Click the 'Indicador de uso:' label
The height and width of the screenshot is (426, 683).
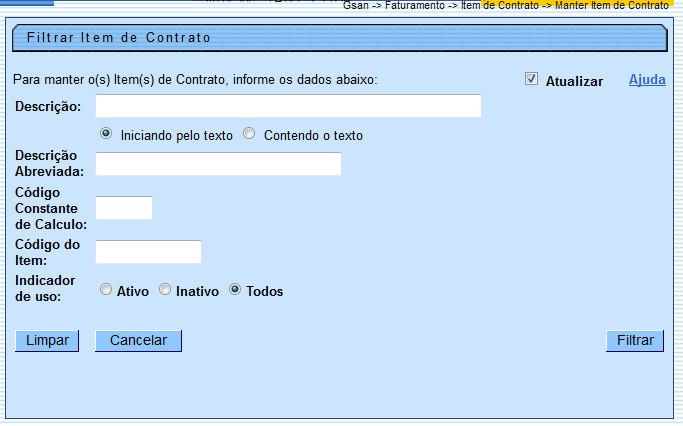click(43, 289)
